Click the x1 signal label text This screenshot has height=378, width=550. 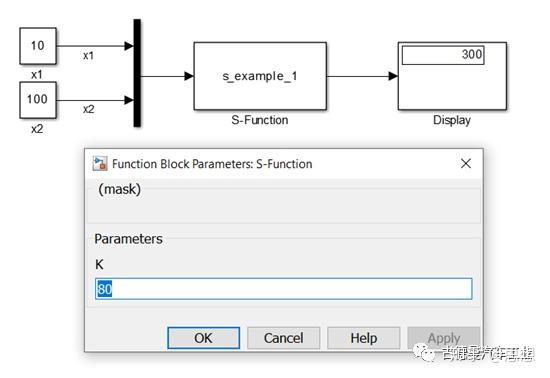click(88, 56)
